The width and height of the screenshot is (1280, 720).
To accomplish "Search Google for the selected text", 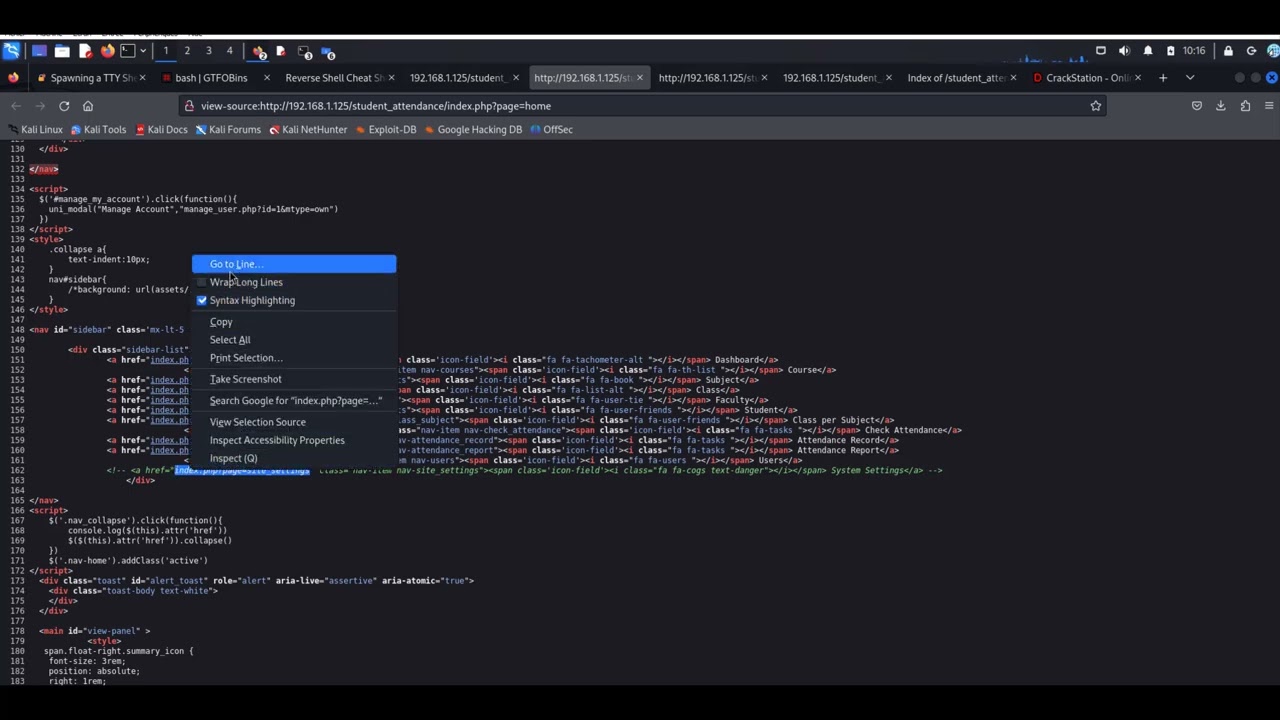I will pos(294,401).
